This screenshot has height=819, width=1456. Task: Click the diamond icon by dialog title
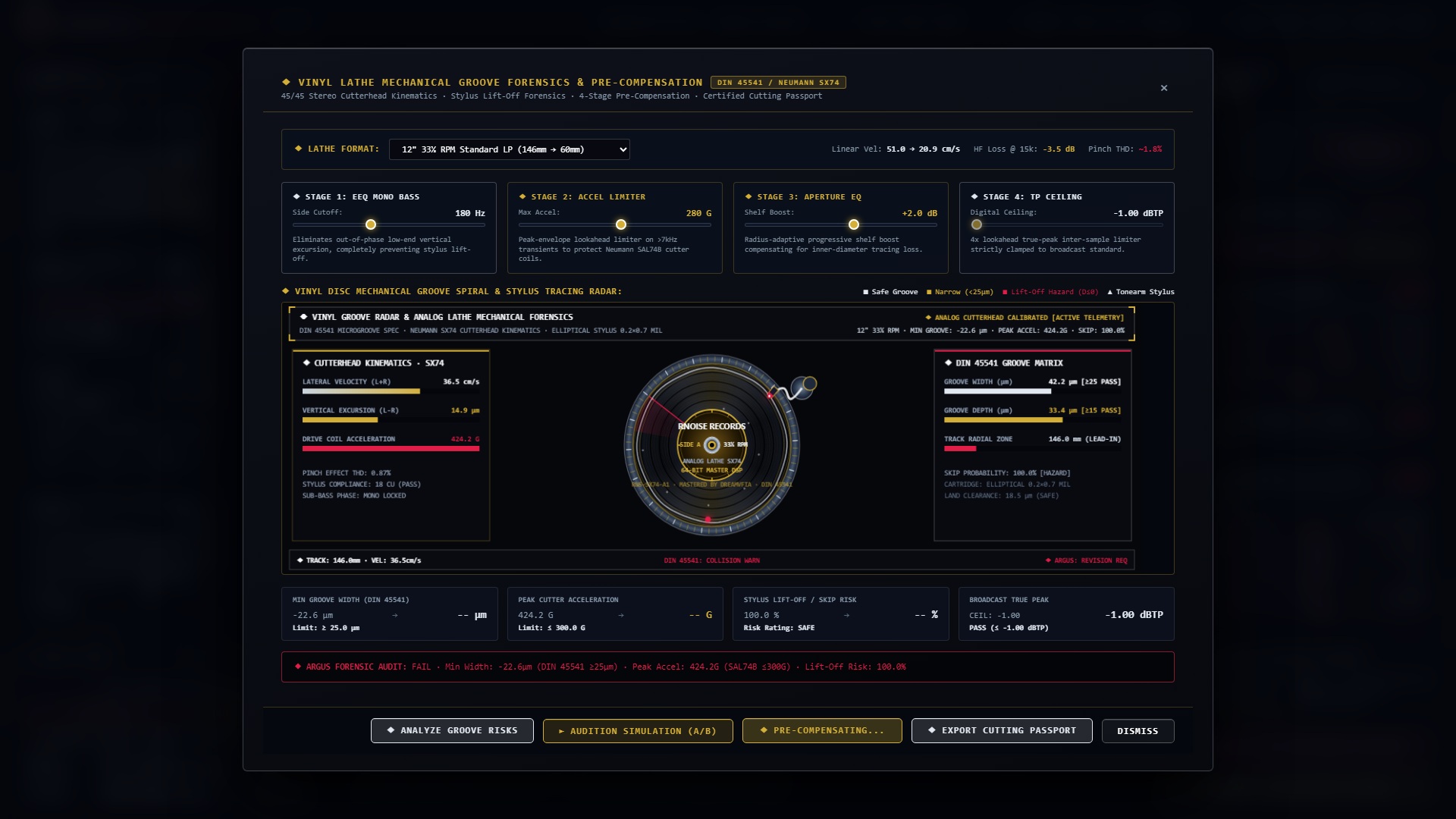click(x=286, y=82)
